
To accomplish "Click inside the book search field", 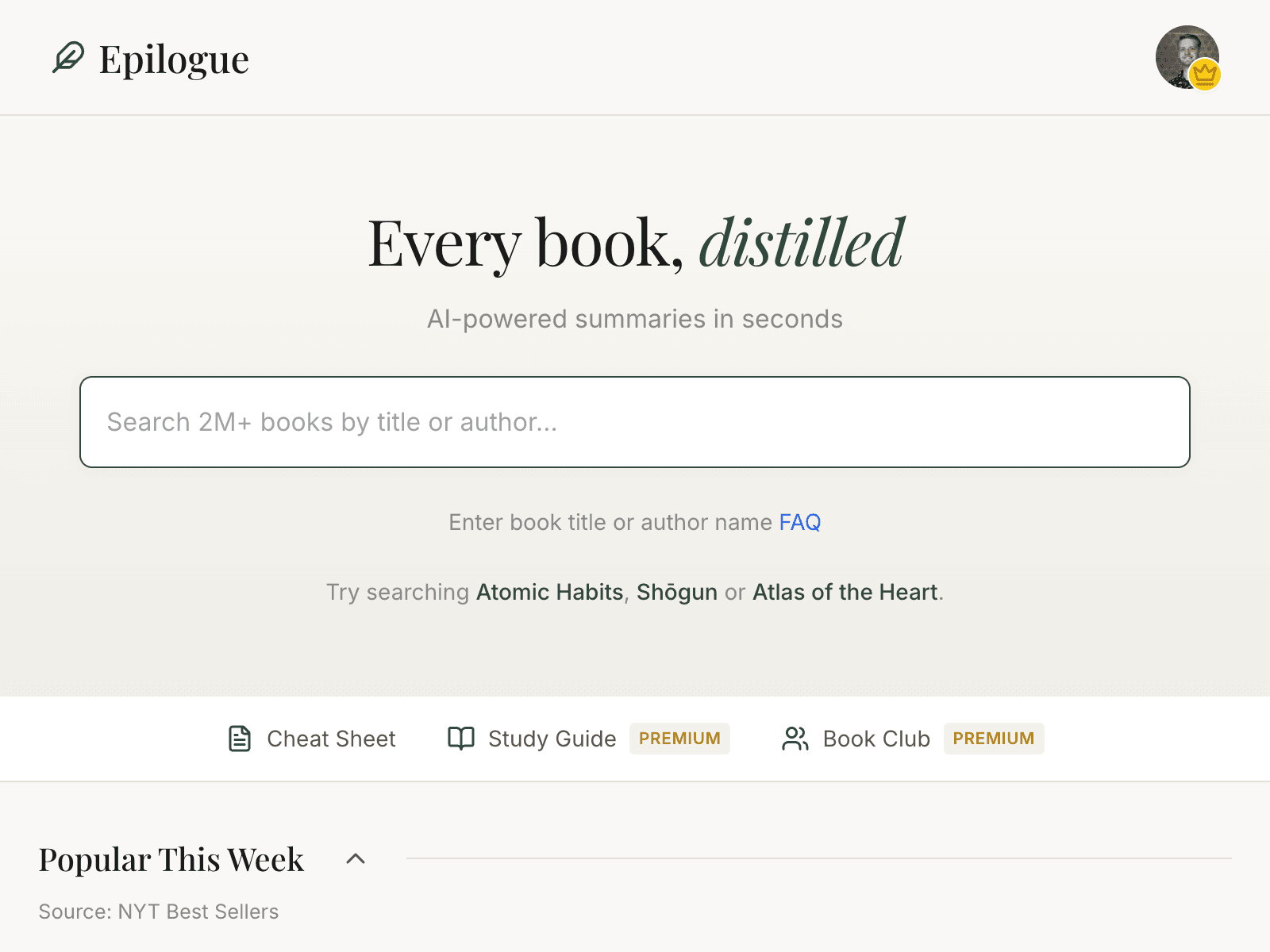I will (x=635, y=421).
